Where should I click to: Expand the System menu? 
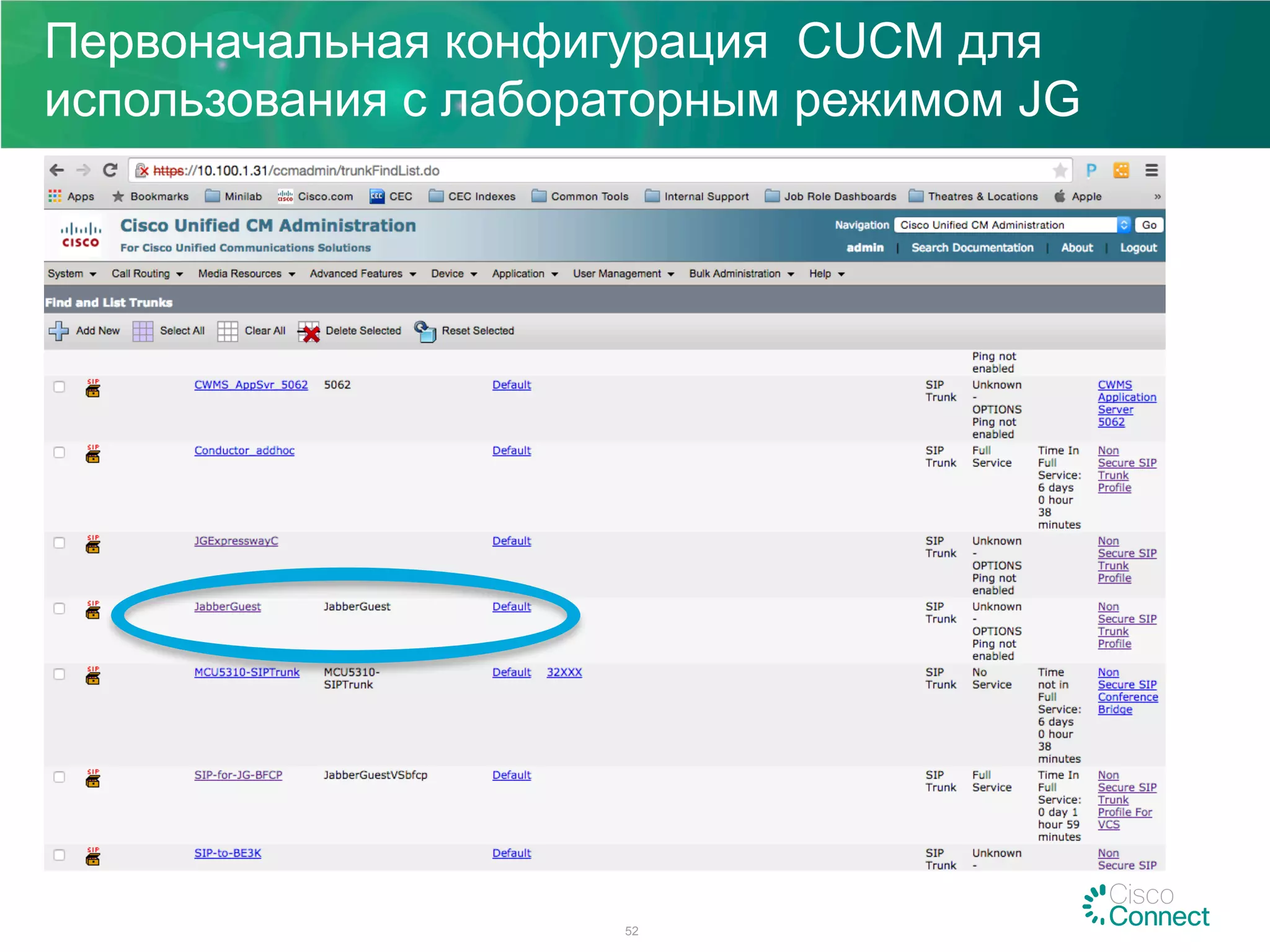(x=72, y=274)
